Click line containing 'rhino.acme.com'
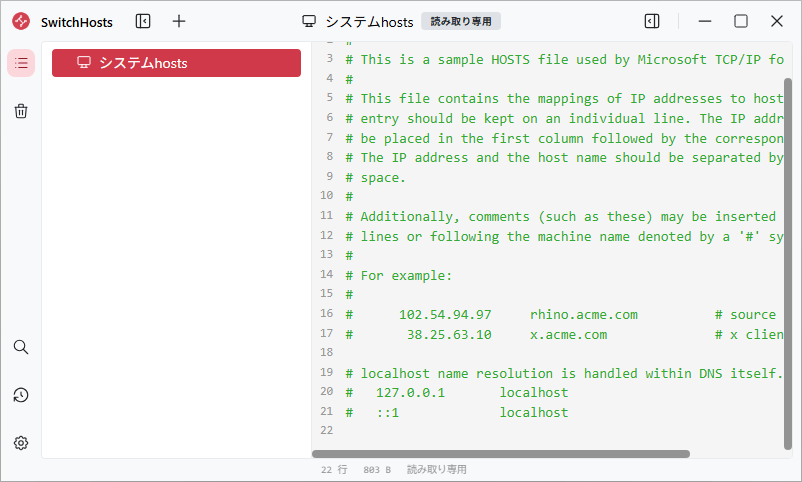This screenshot has height=482, width=802. click(560, 315)
